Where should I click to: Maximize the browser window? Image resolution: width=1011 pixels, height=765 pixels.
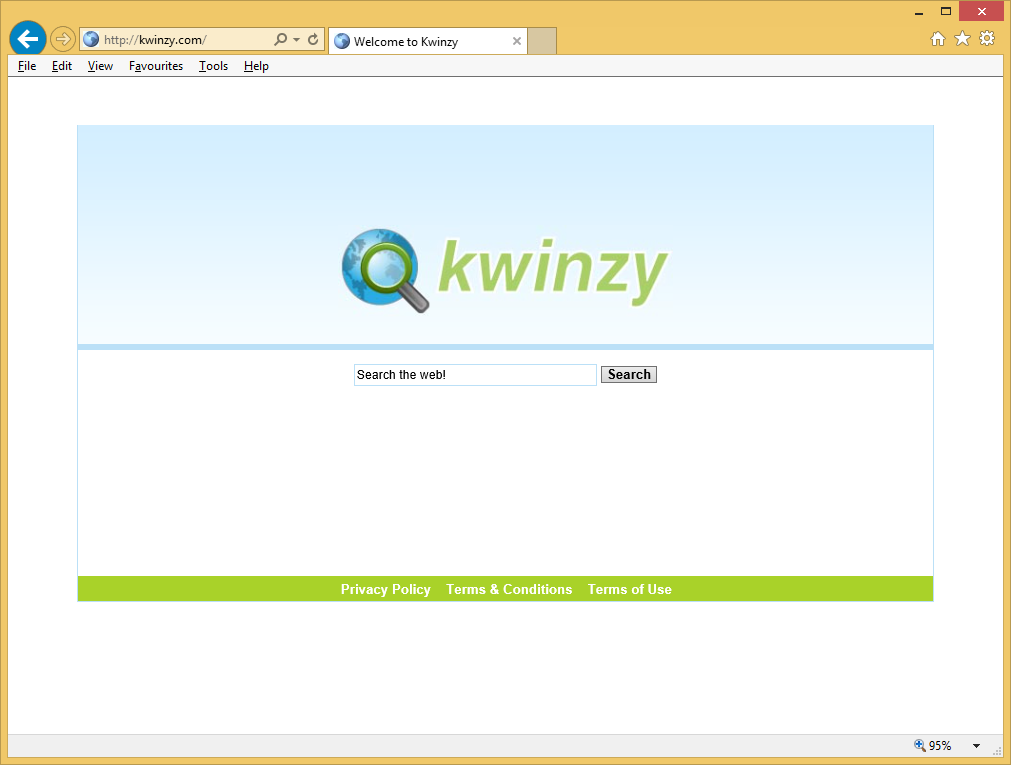tap(946, 11)
